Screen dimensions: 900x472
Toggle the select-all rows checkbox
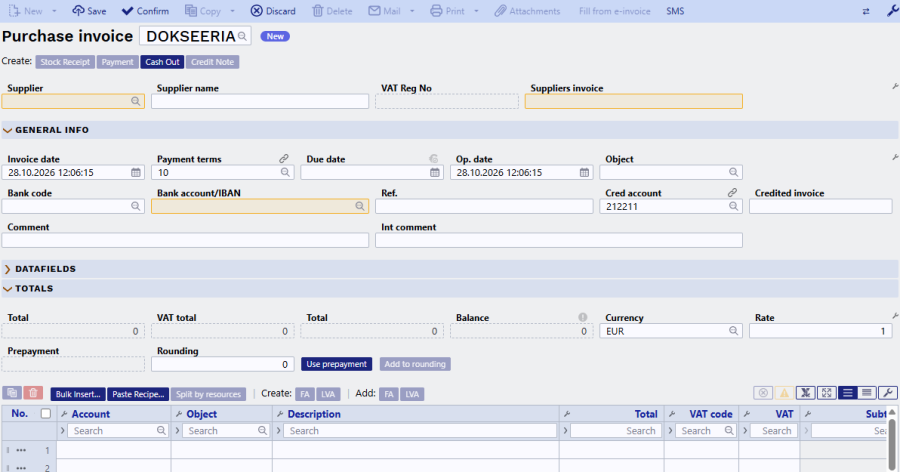point(46,413)
